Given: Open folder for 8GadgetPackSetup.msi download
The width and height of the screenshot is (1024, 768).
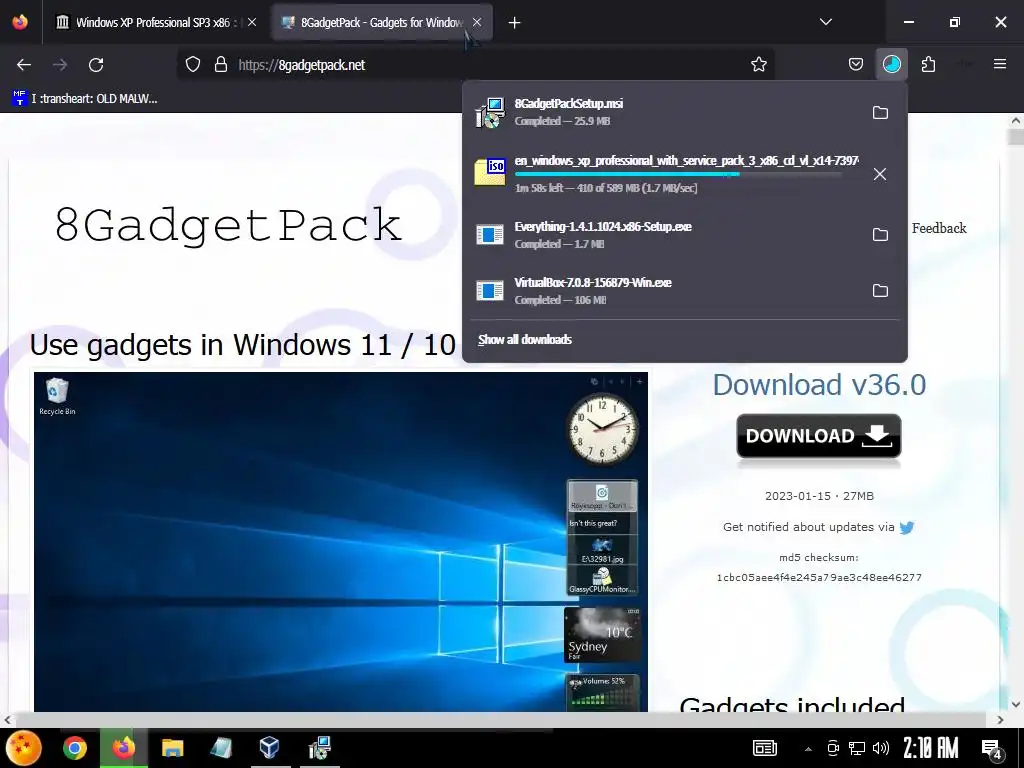Looking at the screenshot, I should [880, 112].
